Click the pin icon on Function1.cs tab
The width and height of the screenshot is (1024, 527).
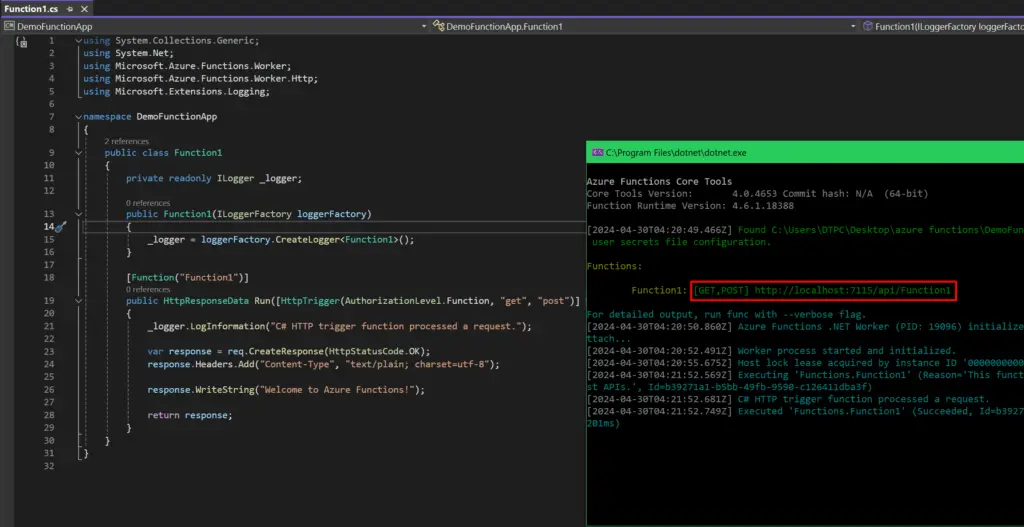(x=69, y=9)
